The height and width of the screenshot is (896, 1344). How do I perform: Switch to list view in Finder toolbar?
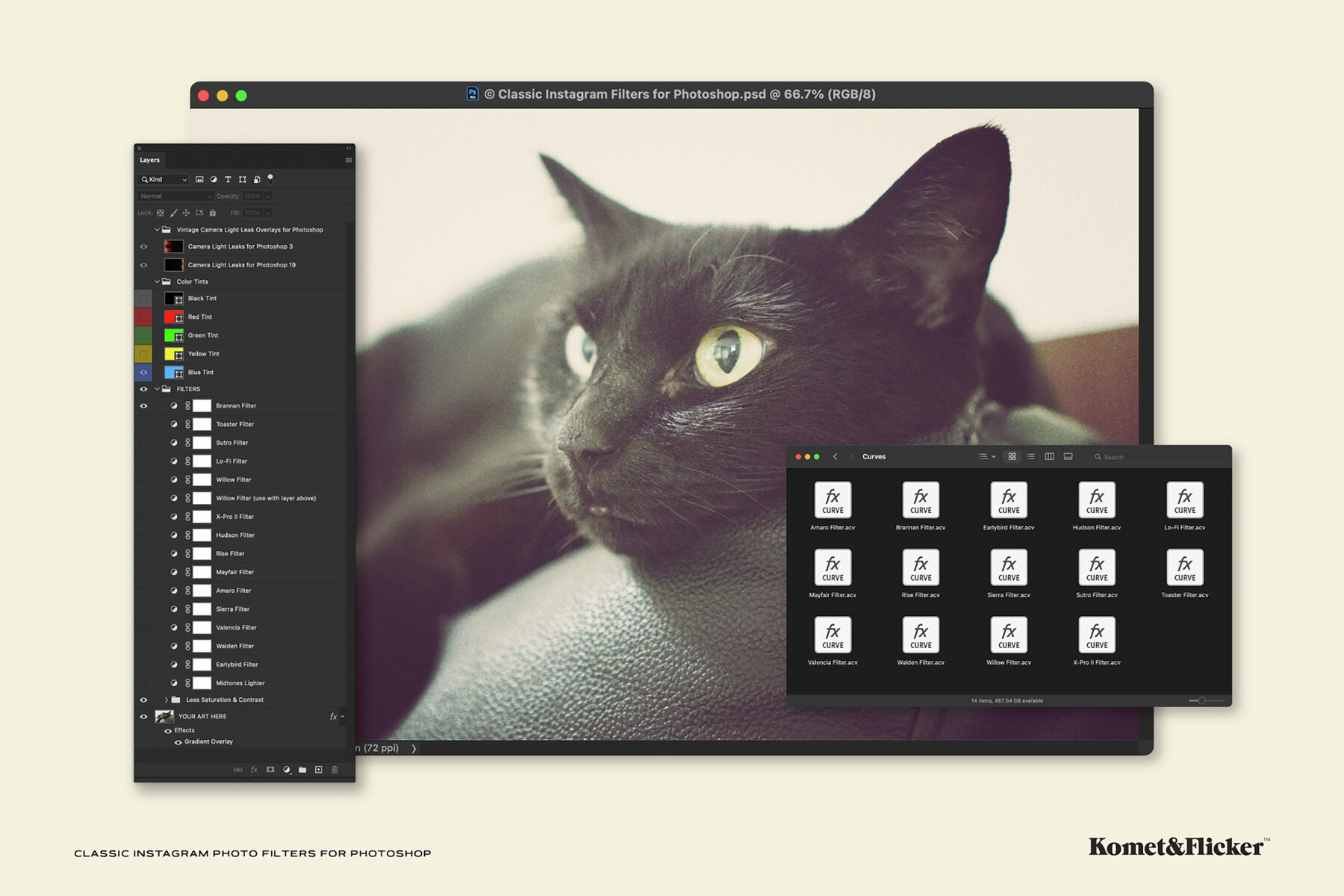click(x=1031, y=456)
